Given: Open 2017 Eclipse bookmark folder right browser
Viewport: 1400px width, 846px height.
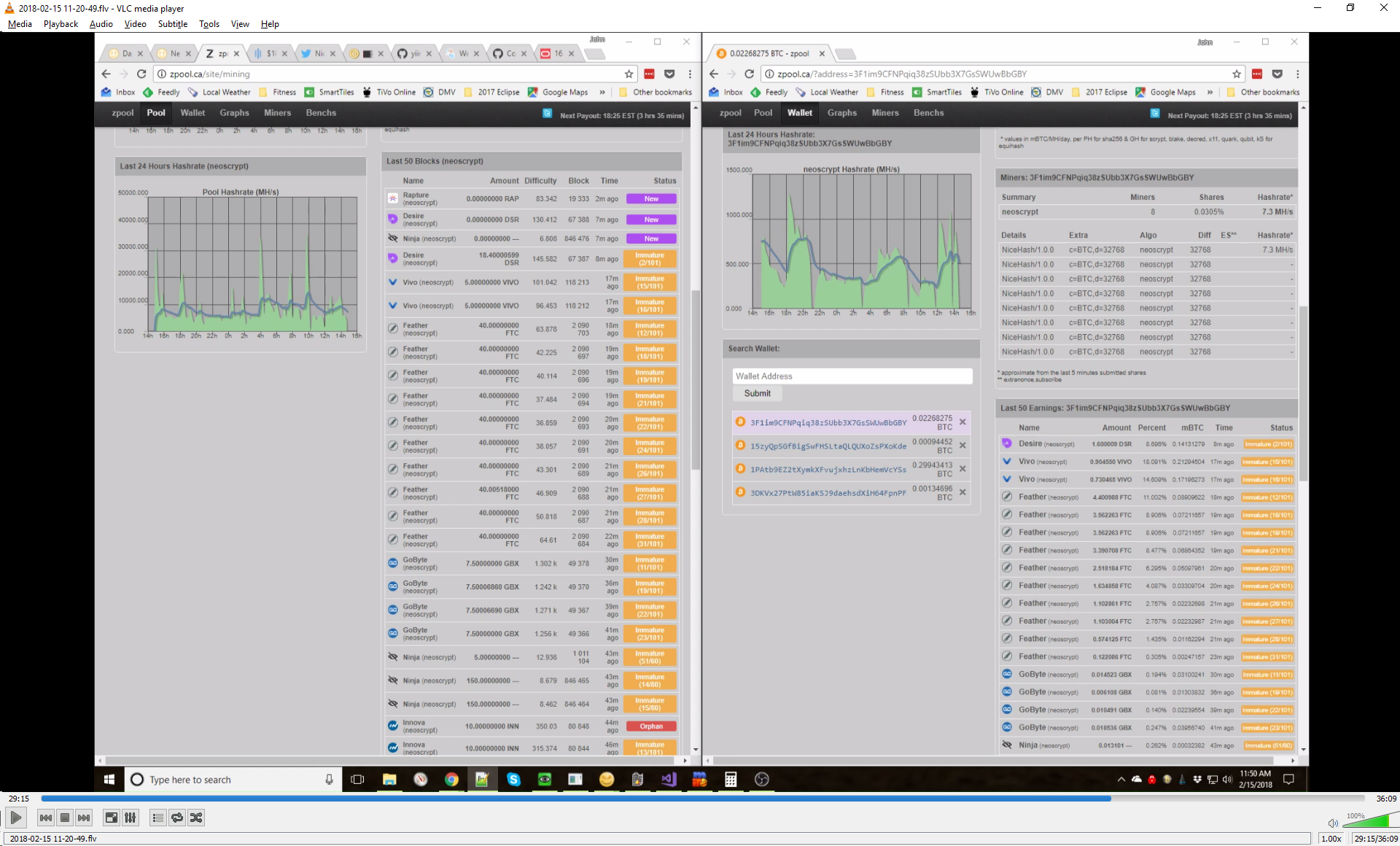Looking at the screenshot, I should coord(1099,93).
